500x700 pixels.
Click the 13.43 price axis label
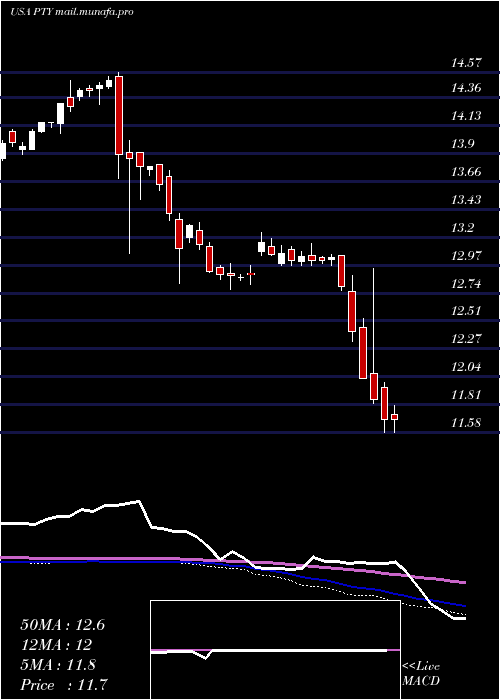(x=466, y=200)
